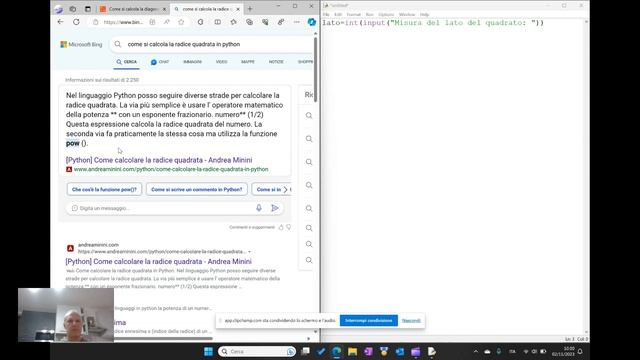
Task: Open Edge collections icon
Action: tap(249, 22)
